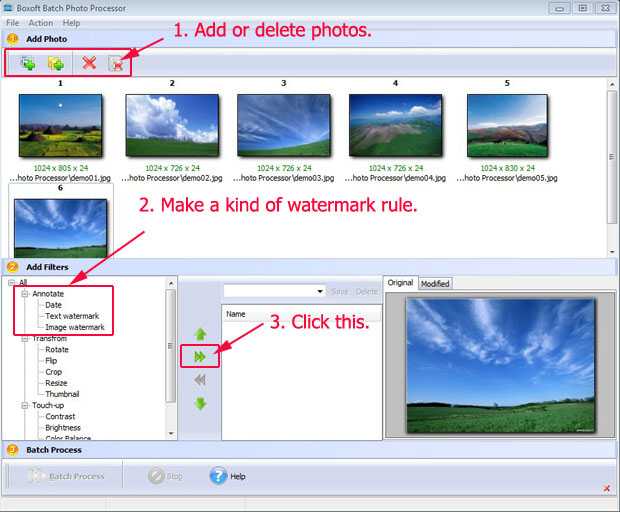The height and width of the screenshot is (512, 620).
Task: Select the Thumbnail filter
Action: (62, 394)
